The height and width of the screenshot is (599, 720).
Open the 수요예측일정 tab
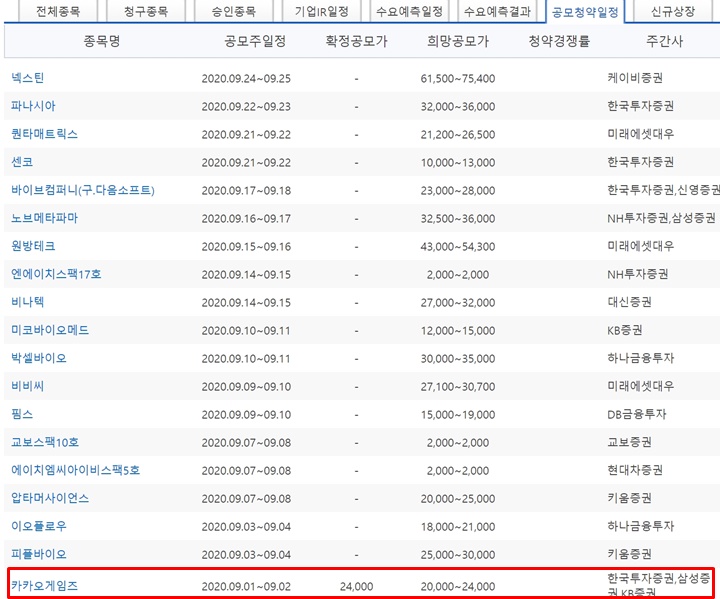pos(410,11)
